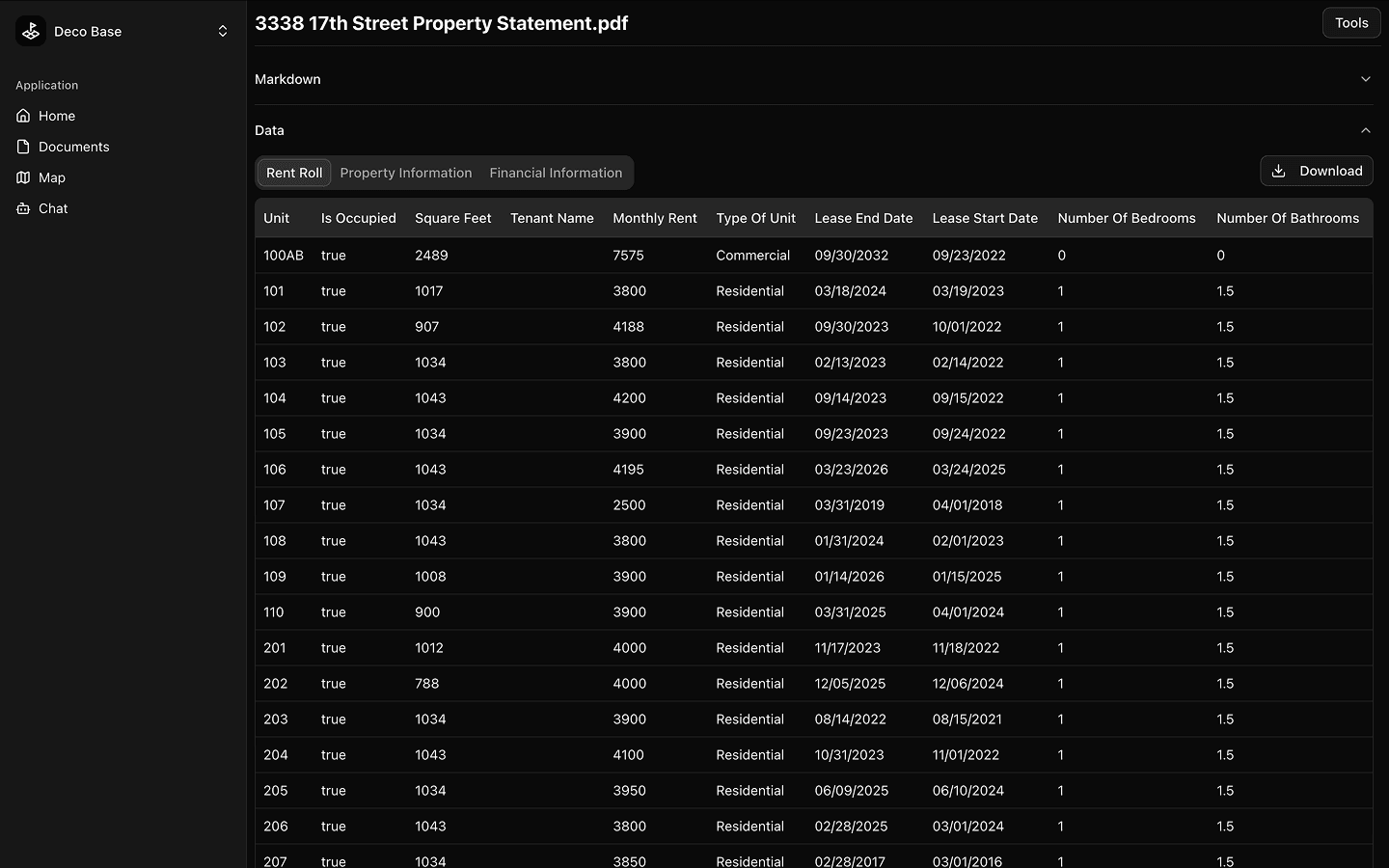Viewport: 1389px width, 868px height.
Task: Click square feet value 788
Action: tap(426, 684)
